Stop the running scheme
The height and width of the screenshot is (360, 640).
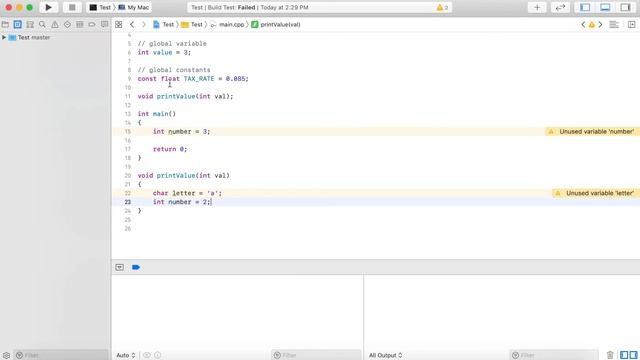point(72,7)
